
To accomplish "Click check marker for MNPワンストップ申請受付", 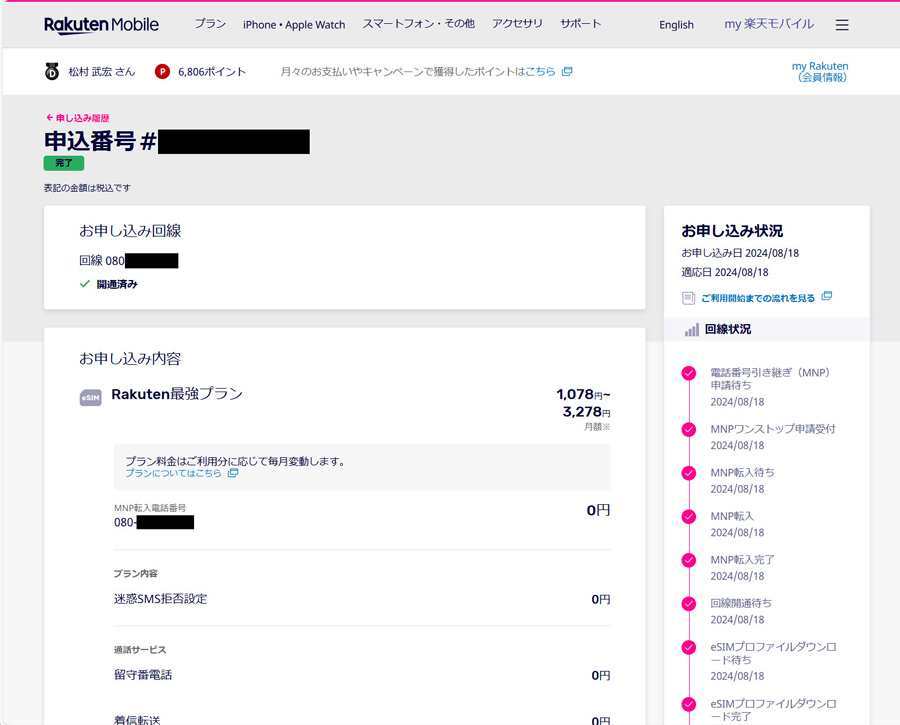I will pyautogui.click(x=689, y=429).
